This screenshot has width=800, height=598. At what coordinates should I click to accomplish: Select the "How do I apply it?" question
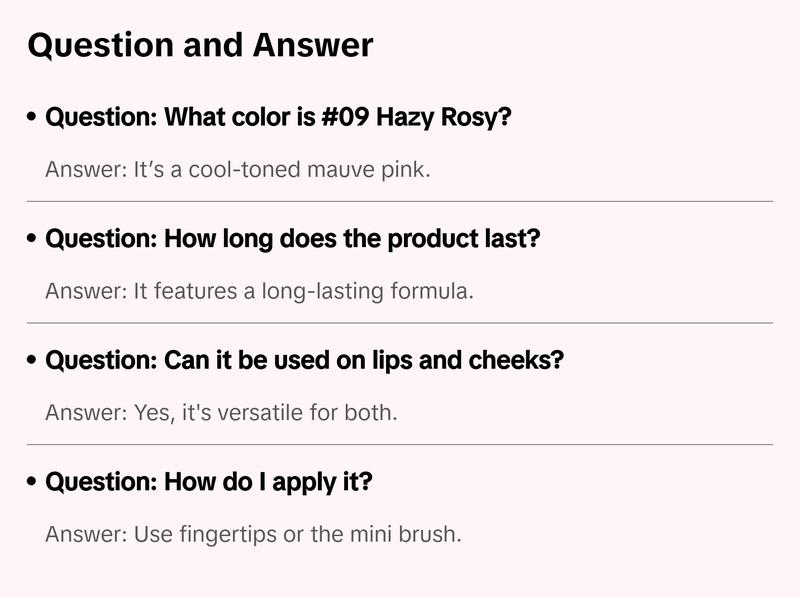tap(209, 483)
